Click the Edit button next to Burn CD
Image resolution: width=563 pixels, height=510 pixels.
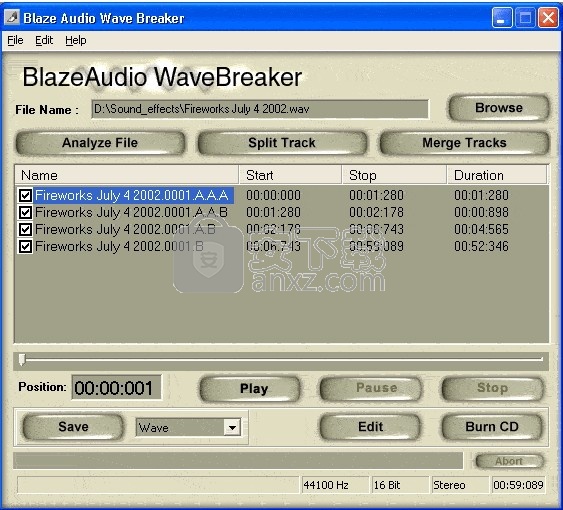click(370, 427)
